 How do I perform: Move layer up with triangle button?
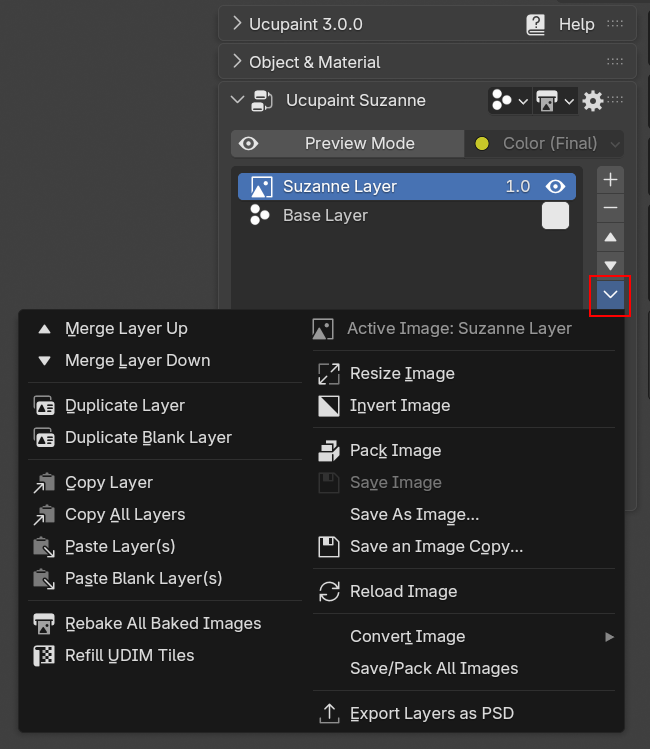point(610,237)
